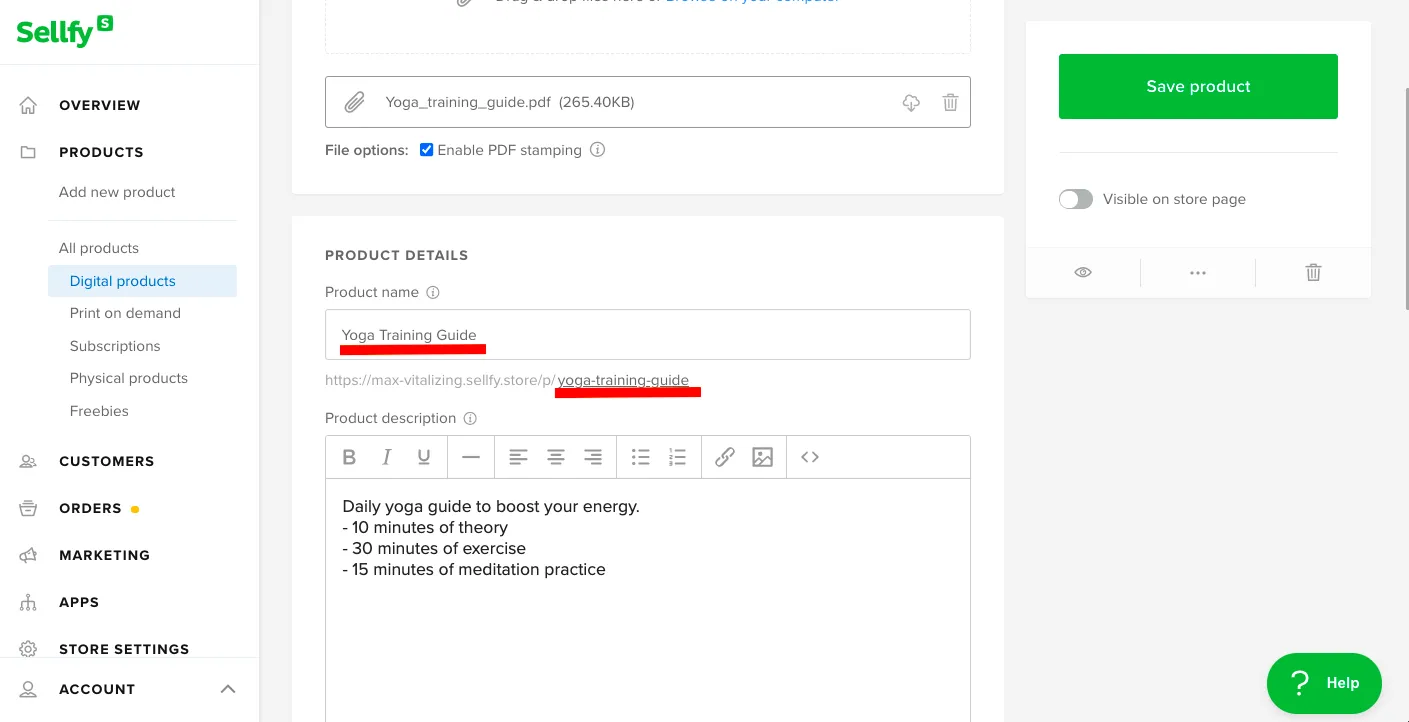
Task: Open the HTML code view icon
Action: (x=810, y=457)
